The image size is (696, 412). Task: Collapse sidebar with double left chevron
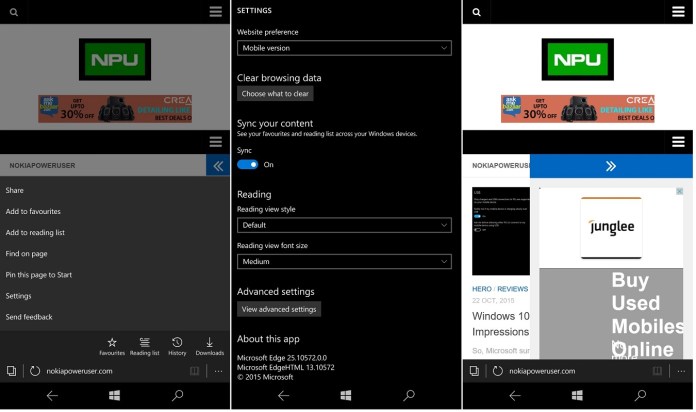point(218,166)
